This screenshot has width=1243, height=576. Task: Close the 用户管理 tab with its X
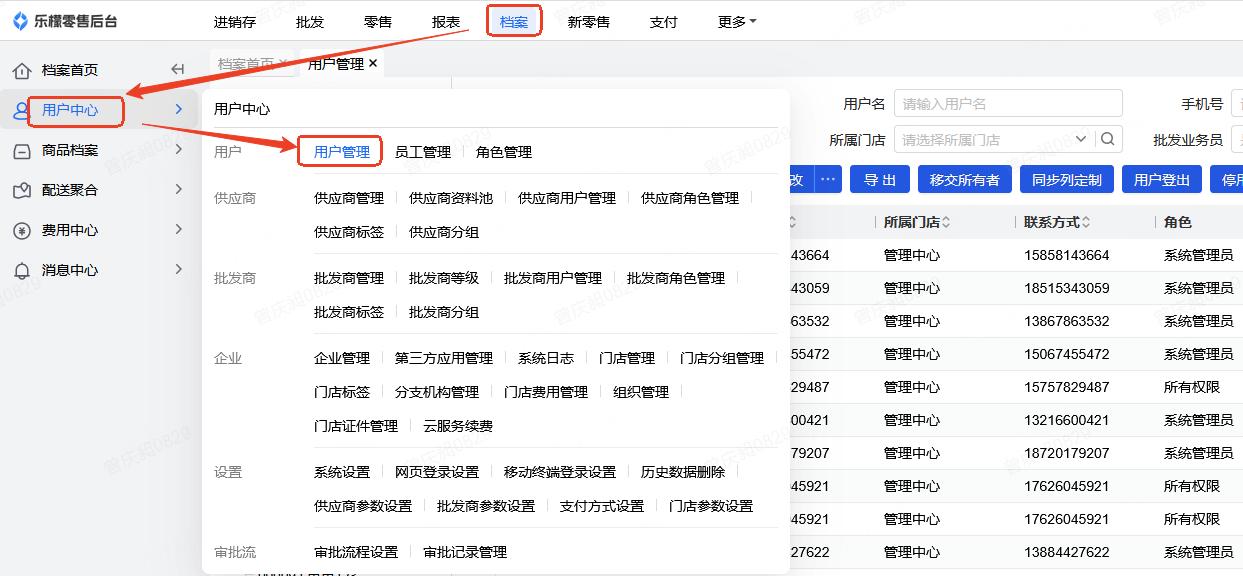click(373, 63)
